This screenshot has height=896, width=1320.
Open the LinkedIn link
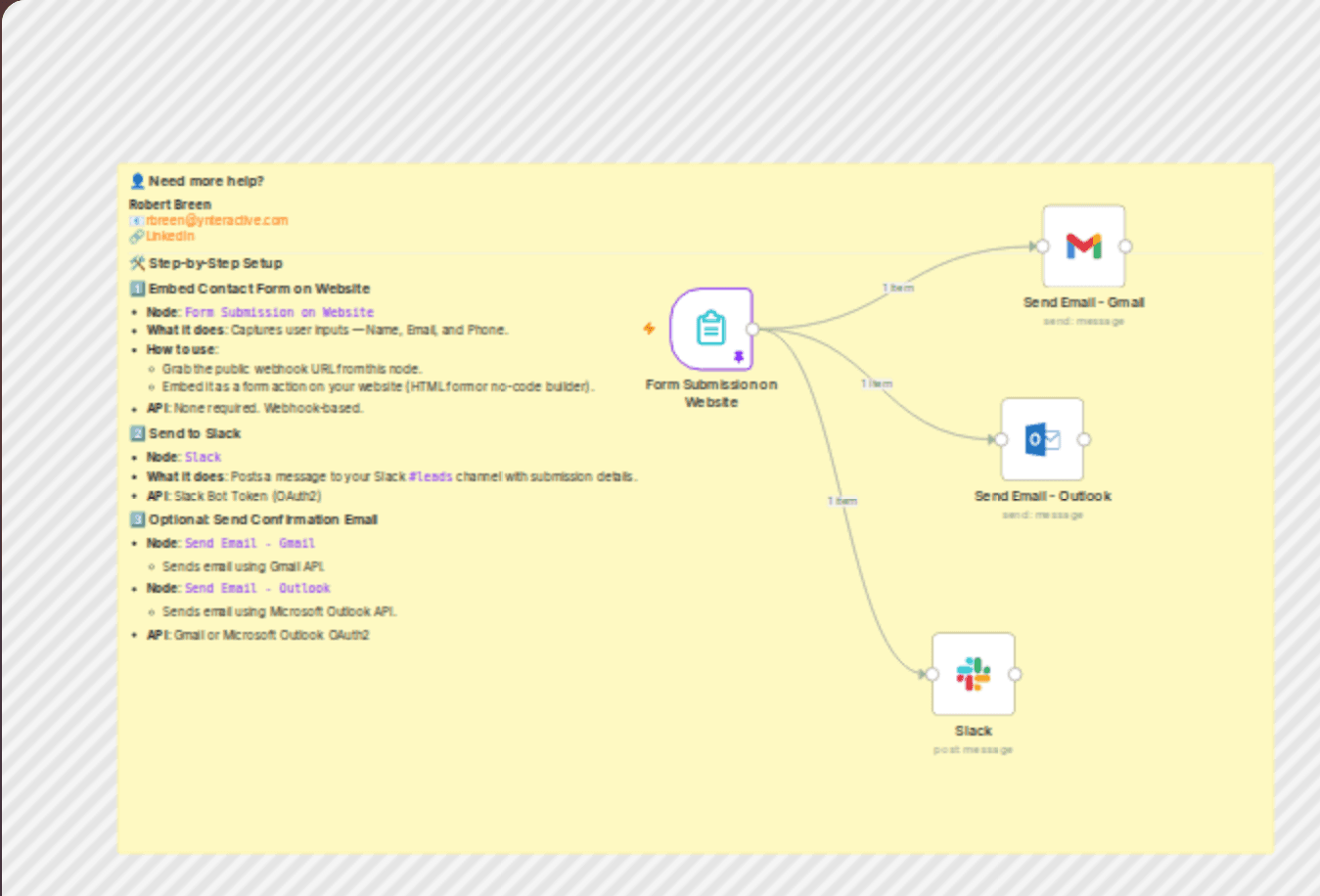click(170, 236)
